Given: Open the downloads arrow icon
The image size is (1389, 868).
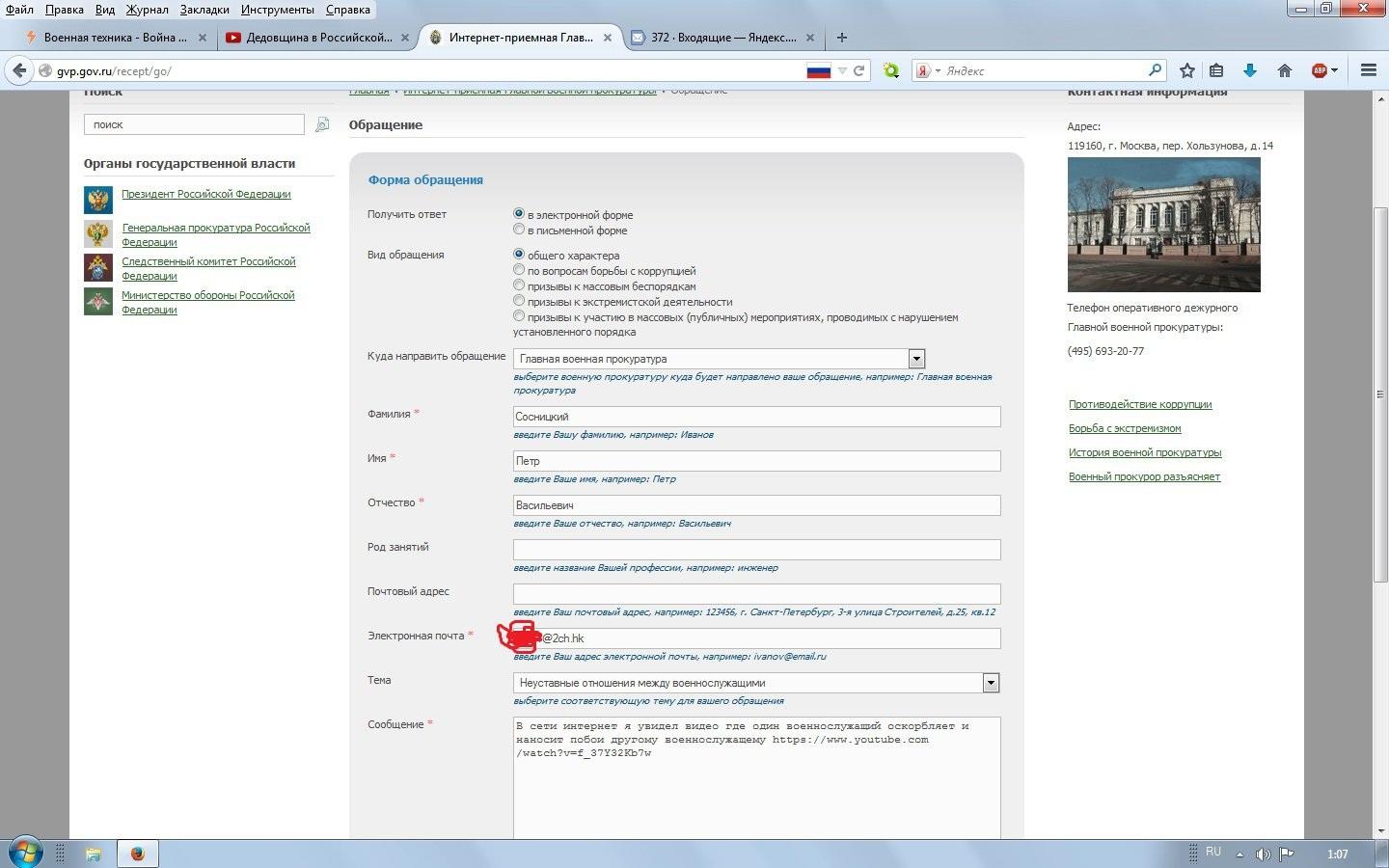Looking at the screenshot, I should point(1250,70).
